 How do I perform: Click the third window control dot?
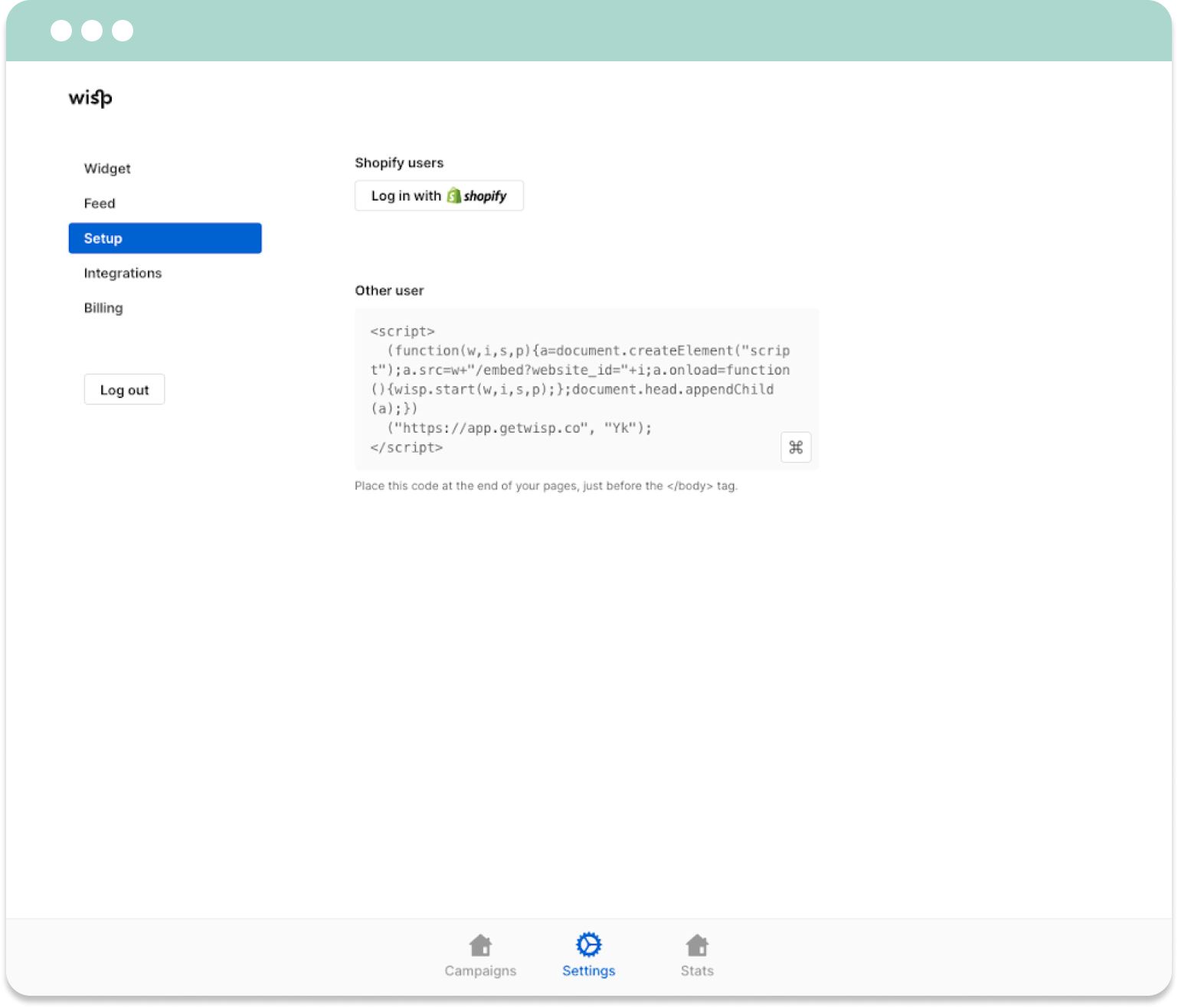(x=123, y=31)
